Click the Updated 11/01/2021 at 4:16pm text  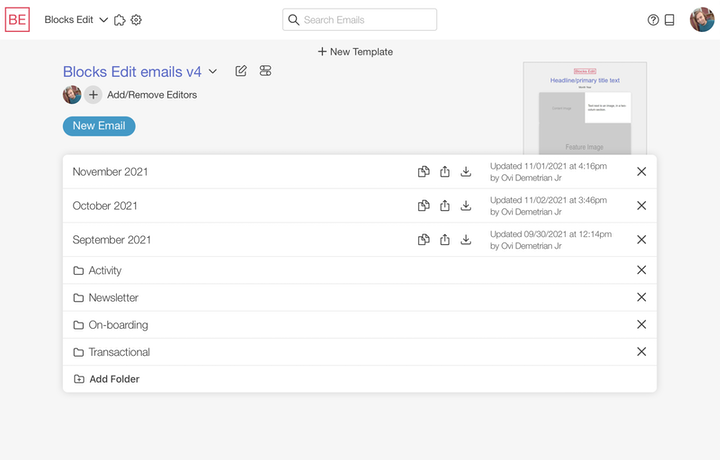(548, 166)
